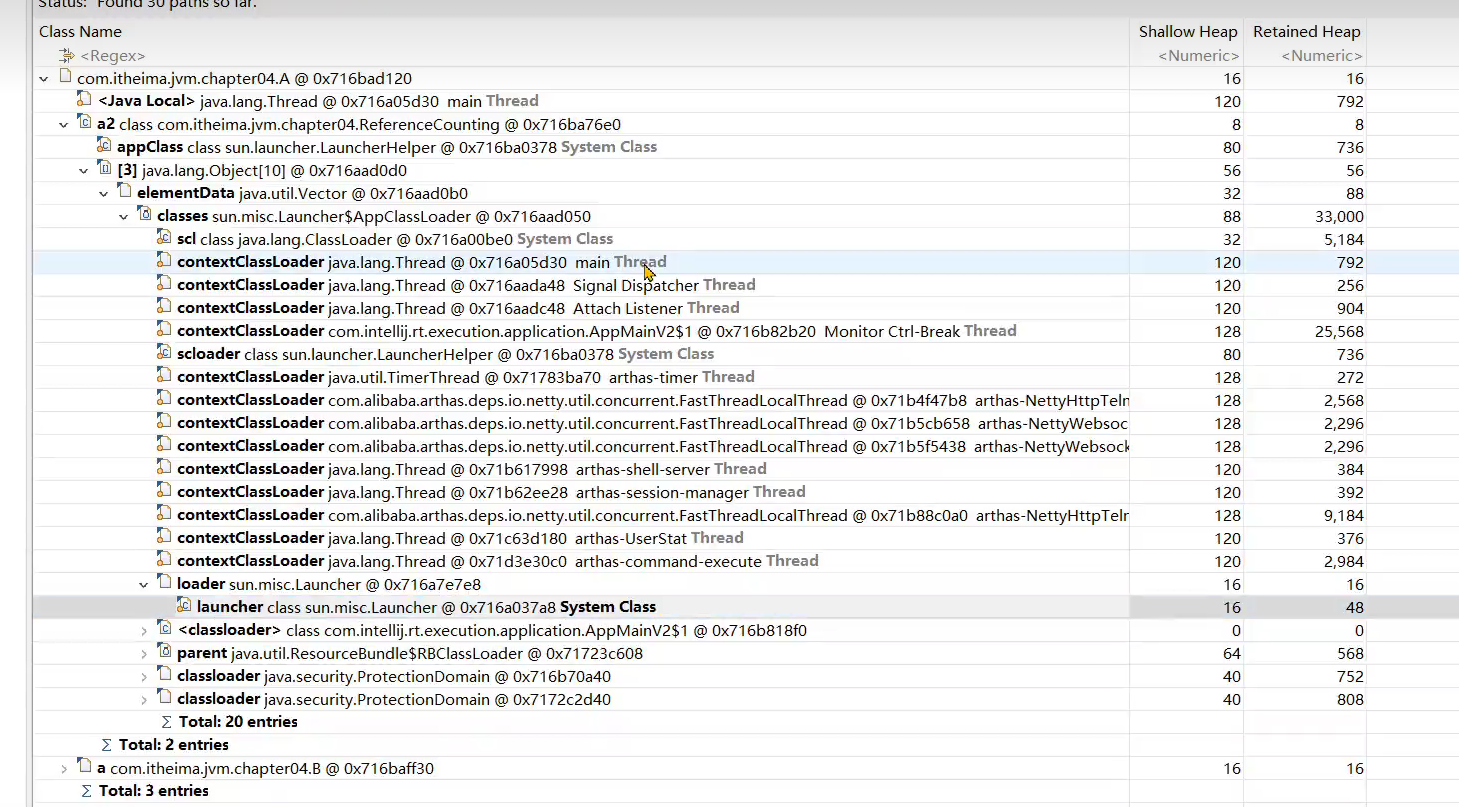This screenshot has height=807, width=1459.
Task: Collapse the elementData java.util.Vector node
Action: (x=103, y=193)
